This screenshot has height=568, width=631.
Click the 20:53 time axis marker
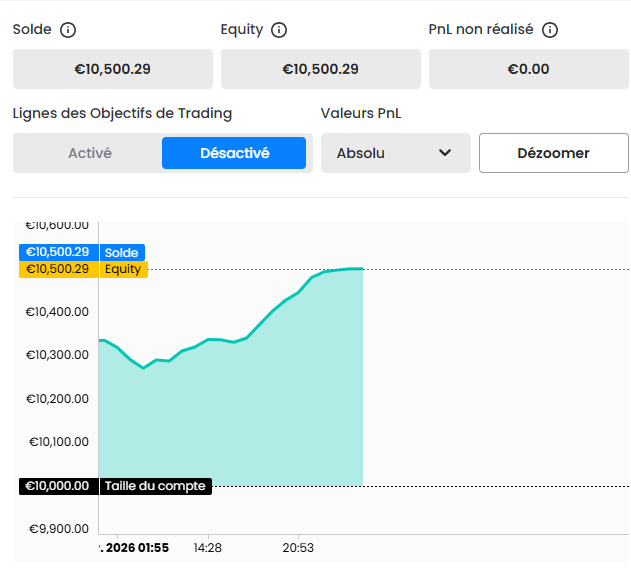[x=298, y=547]
